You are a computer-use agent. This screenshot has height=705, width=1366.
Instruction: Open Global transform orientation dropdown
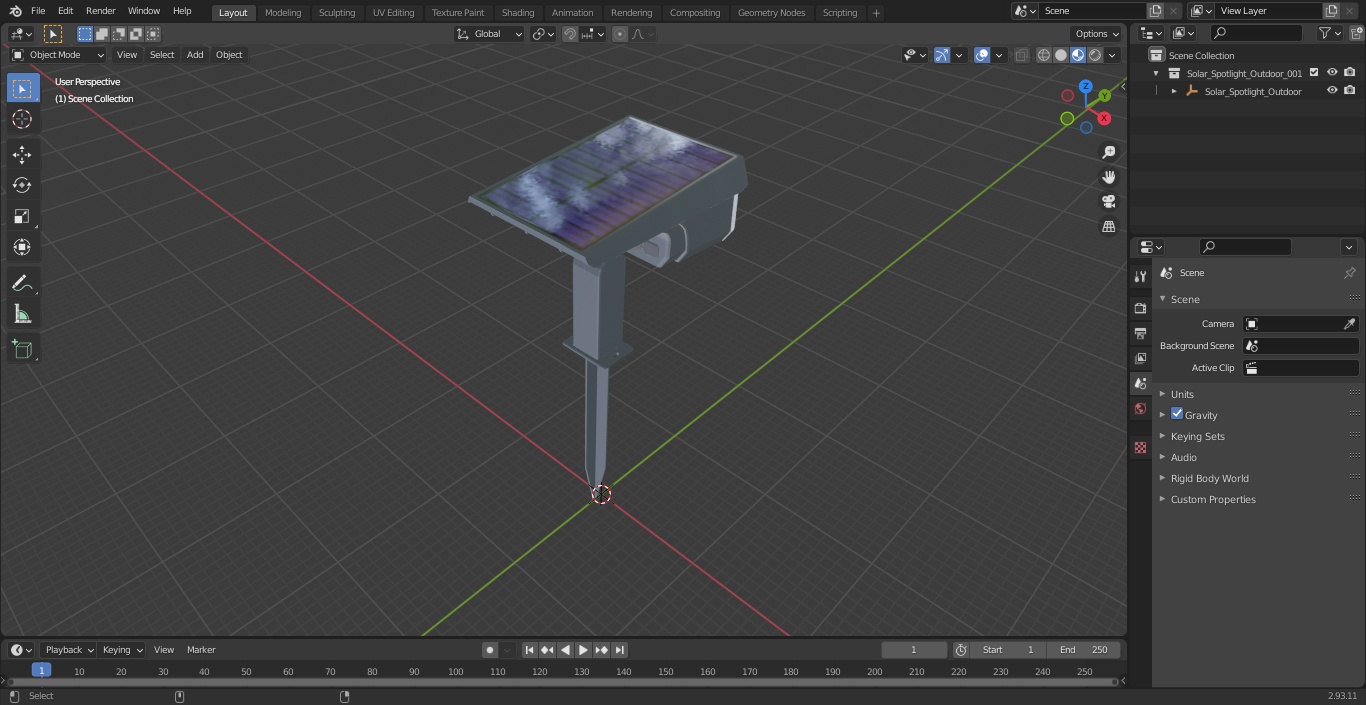490,34
